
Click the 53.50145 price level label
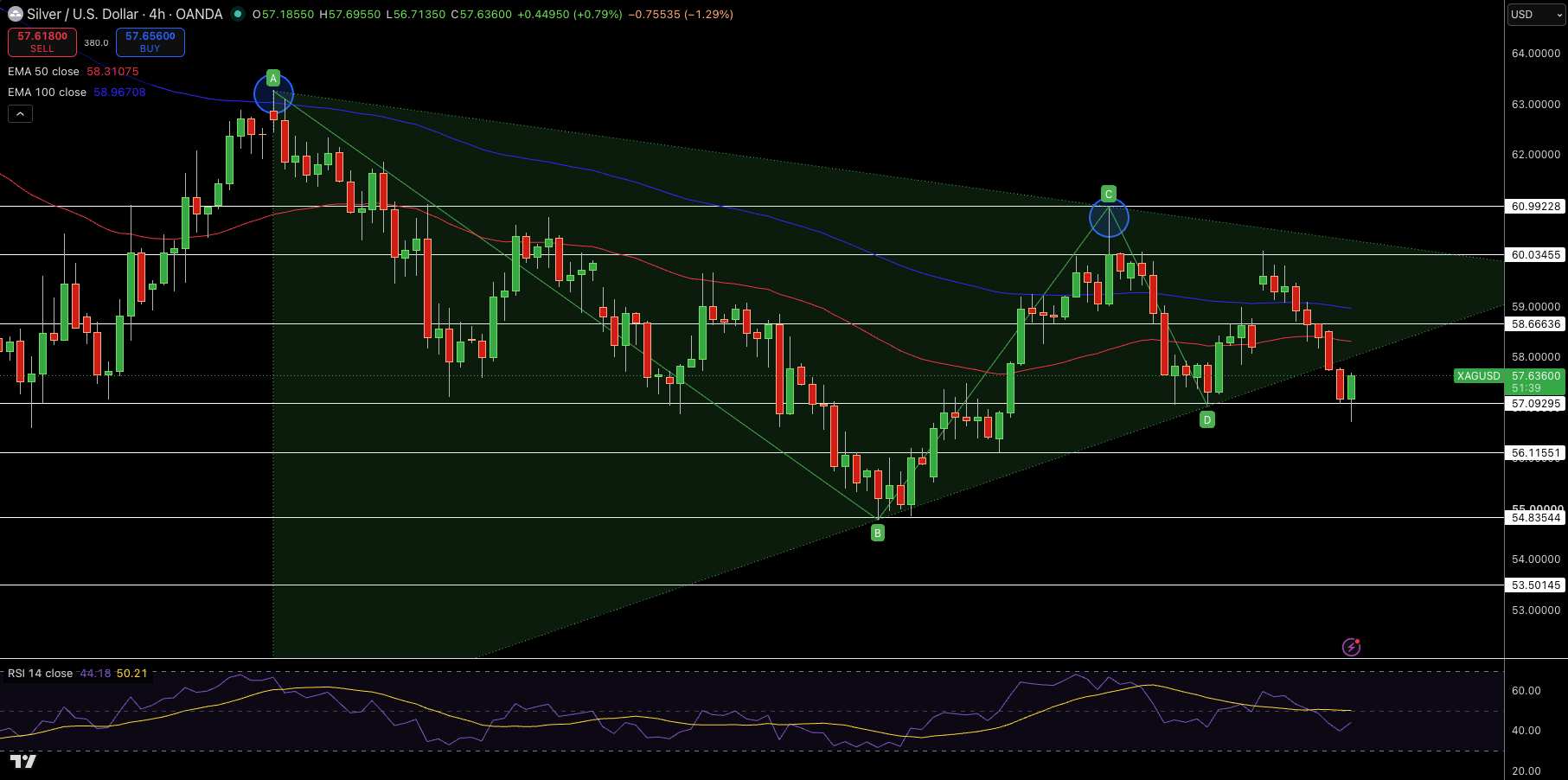(1536, 585)
